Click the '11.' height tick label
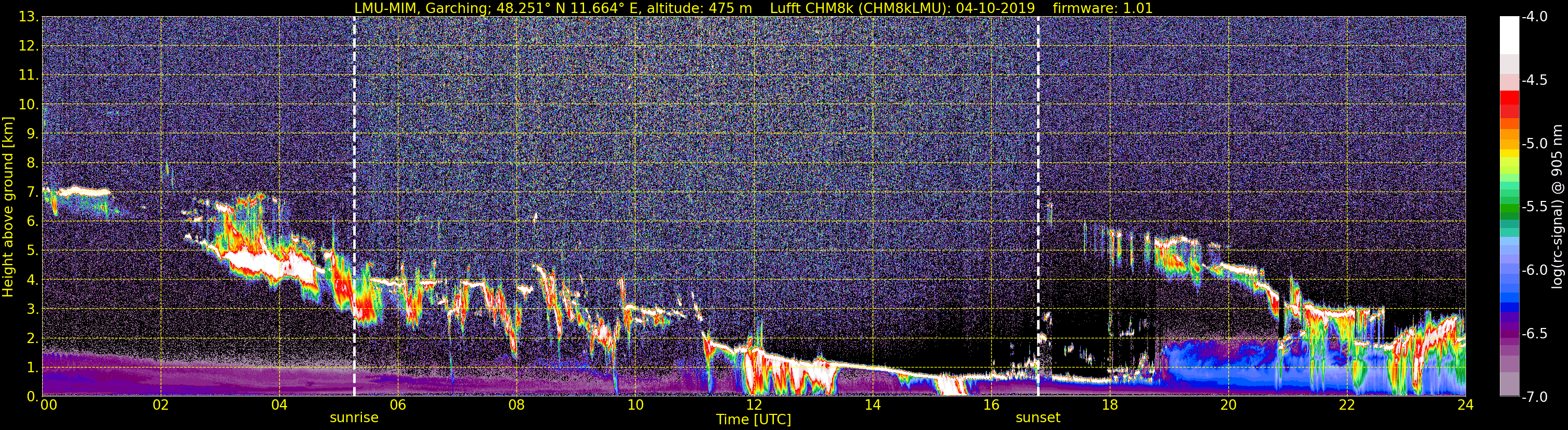The width and height of the screenshot is (1568, 430). [x=28, y=75]
